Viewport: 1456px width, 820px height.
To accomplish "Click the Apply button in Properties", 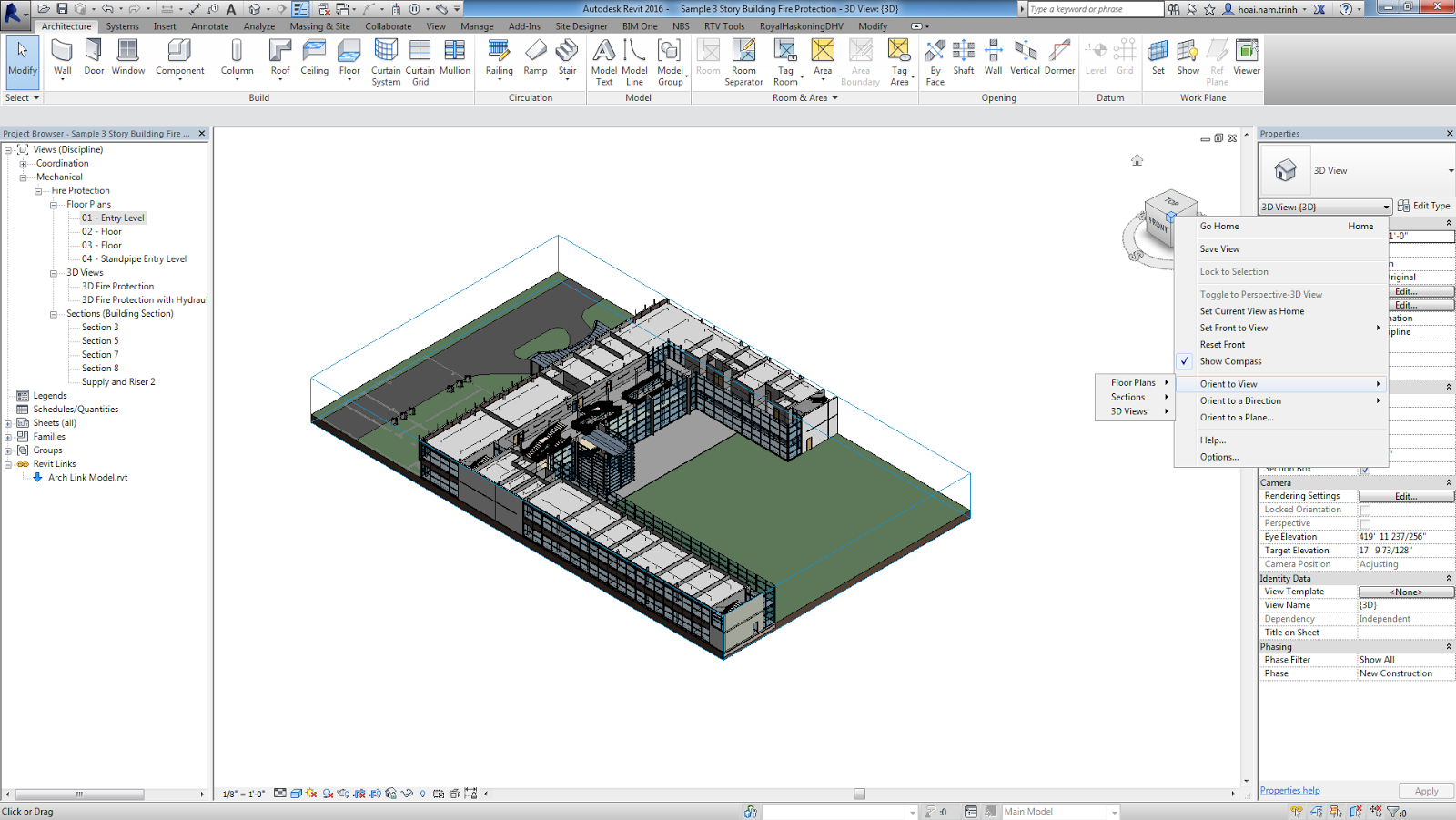I will [x=1425, y=791].
